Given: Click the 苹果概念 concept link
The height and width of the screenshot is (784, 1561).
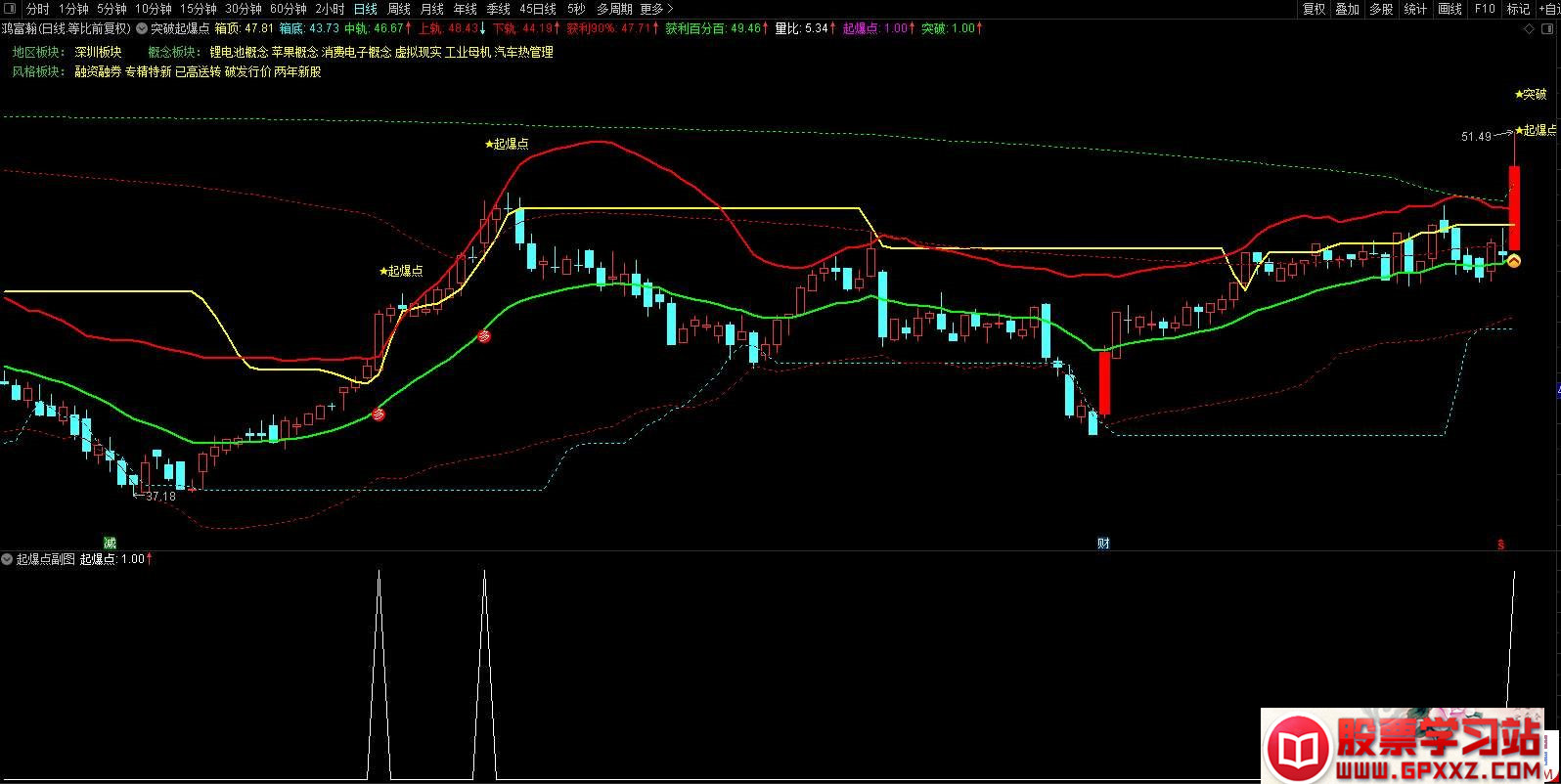Looking at the screenshot, I should (294, 52).
